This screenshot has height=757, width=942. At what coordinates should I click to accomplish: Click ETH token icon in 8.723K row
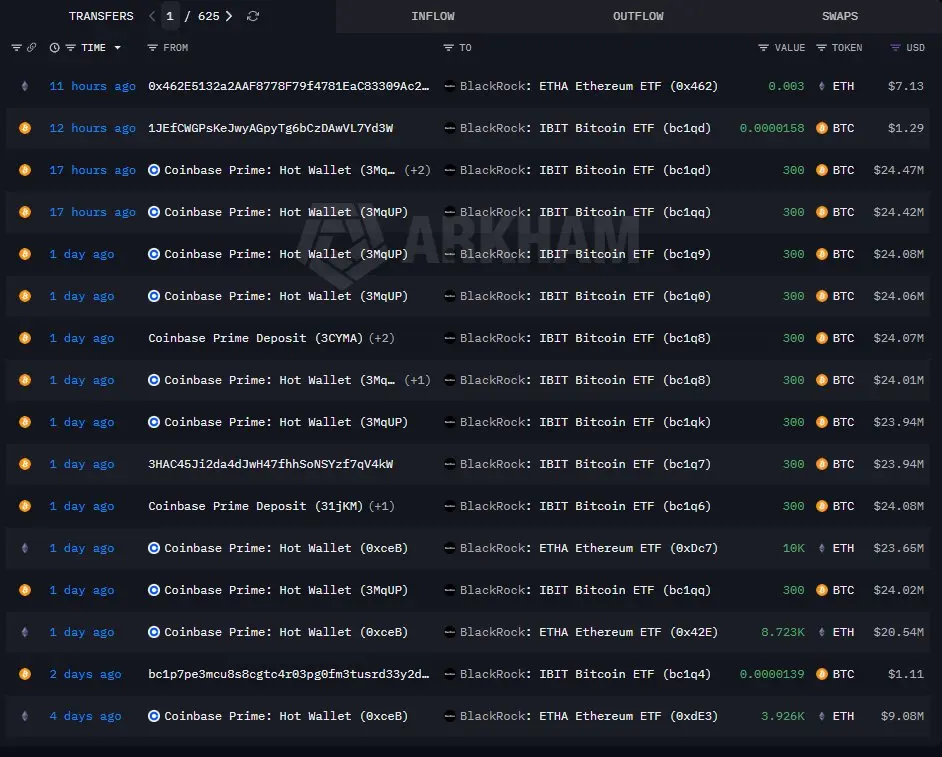(821, 632)
